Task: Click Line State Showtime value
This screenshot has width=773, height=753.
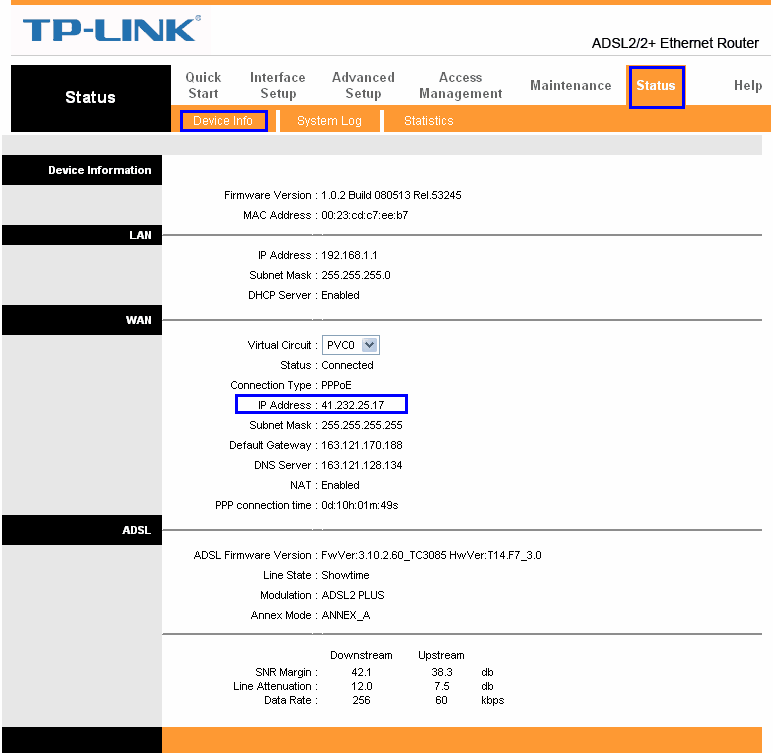Action: click(x=345, y=575)
